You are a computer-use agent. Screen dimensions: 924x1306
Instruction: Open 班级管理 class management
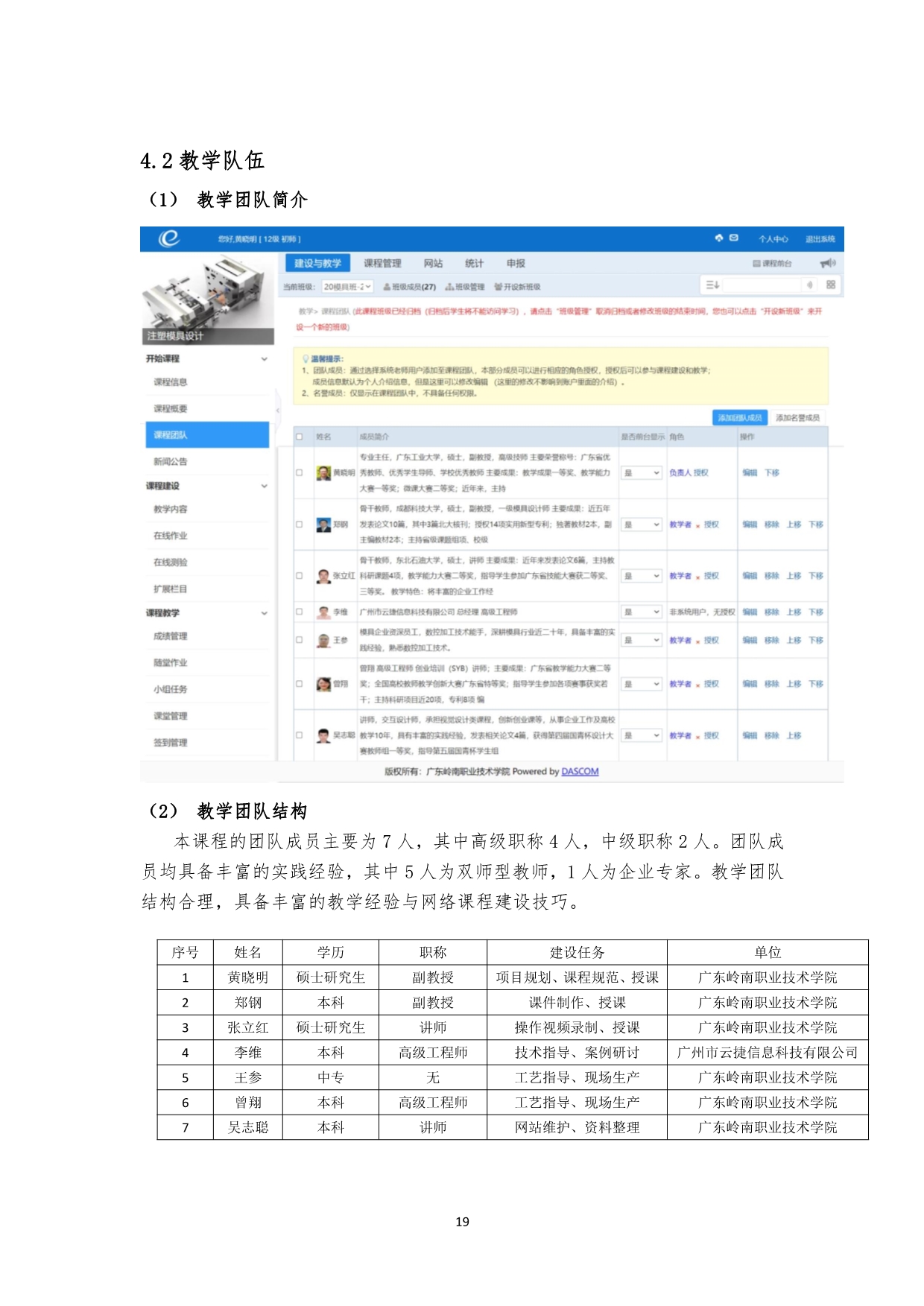click(x=465, y=287)
